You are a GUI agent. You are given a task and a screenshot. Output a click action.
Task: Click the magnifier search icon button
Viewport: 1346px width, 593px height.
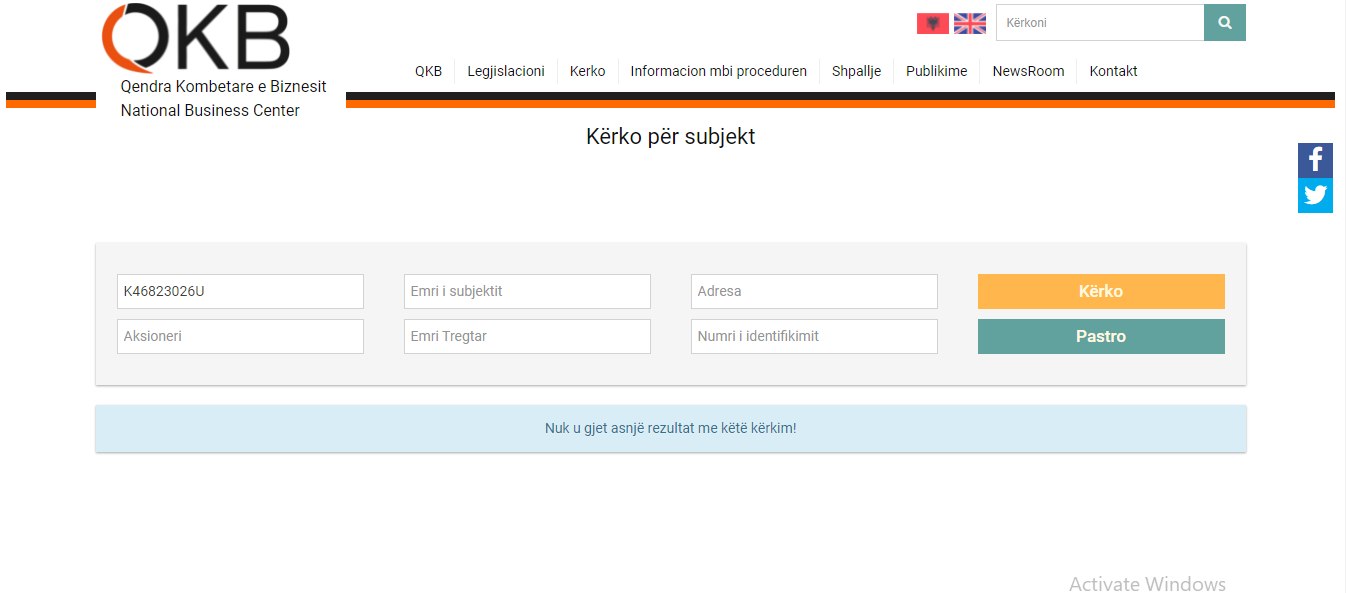pos(1224,23)
